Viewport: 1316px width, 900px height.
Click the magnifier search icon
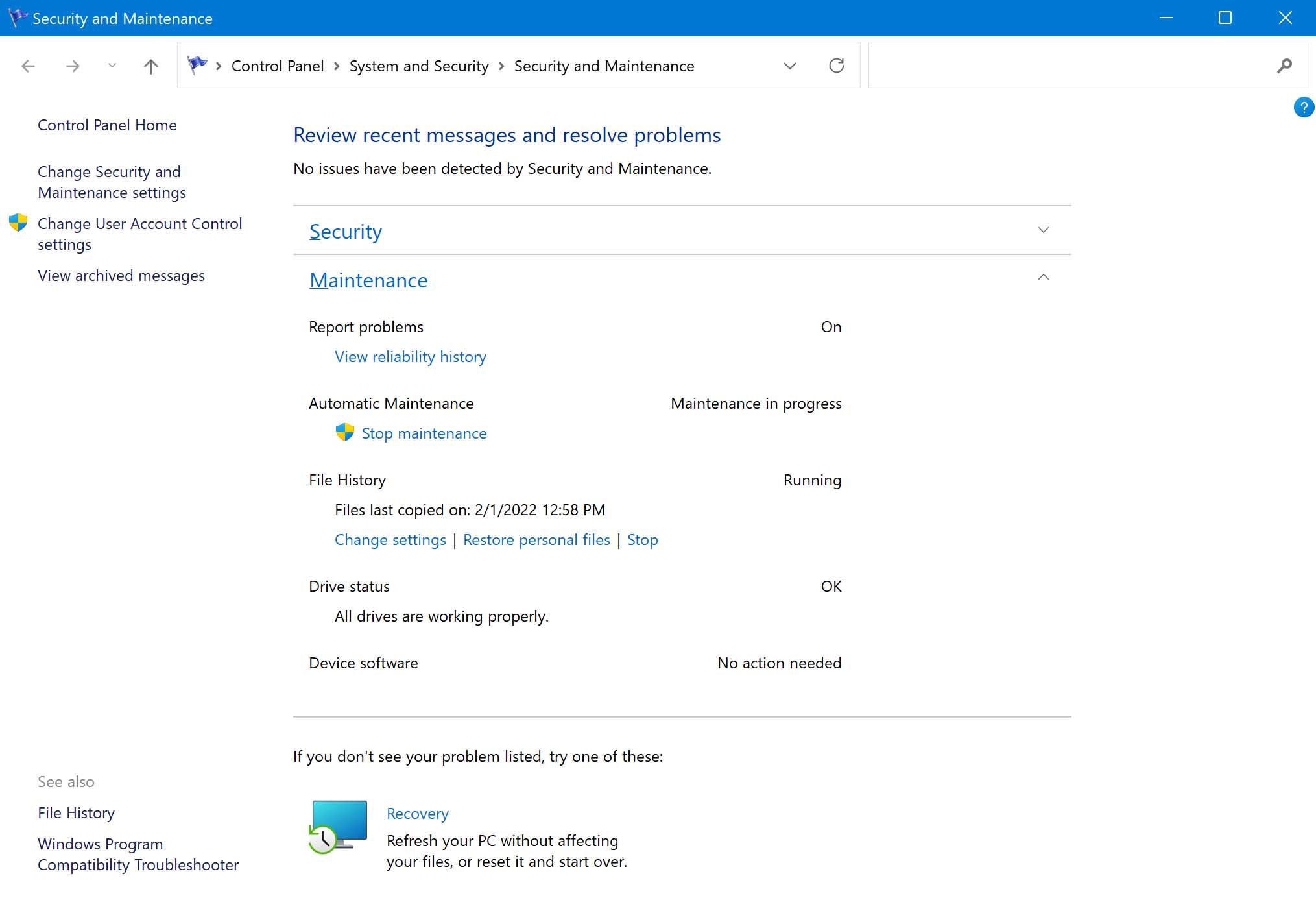[x=1284, y=66]
